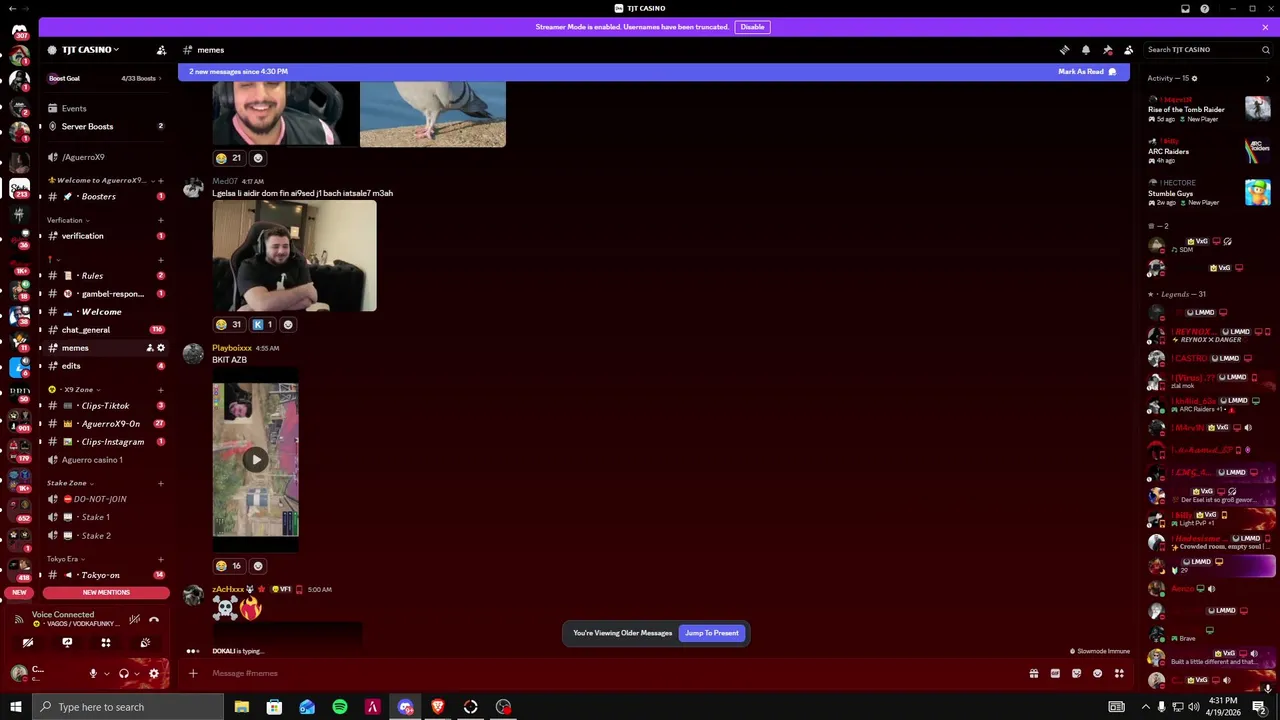Image resolution: width=1280 pixels, height=720 pixels.
Task: Open user settings gear
Action: (x=154, y=674)
